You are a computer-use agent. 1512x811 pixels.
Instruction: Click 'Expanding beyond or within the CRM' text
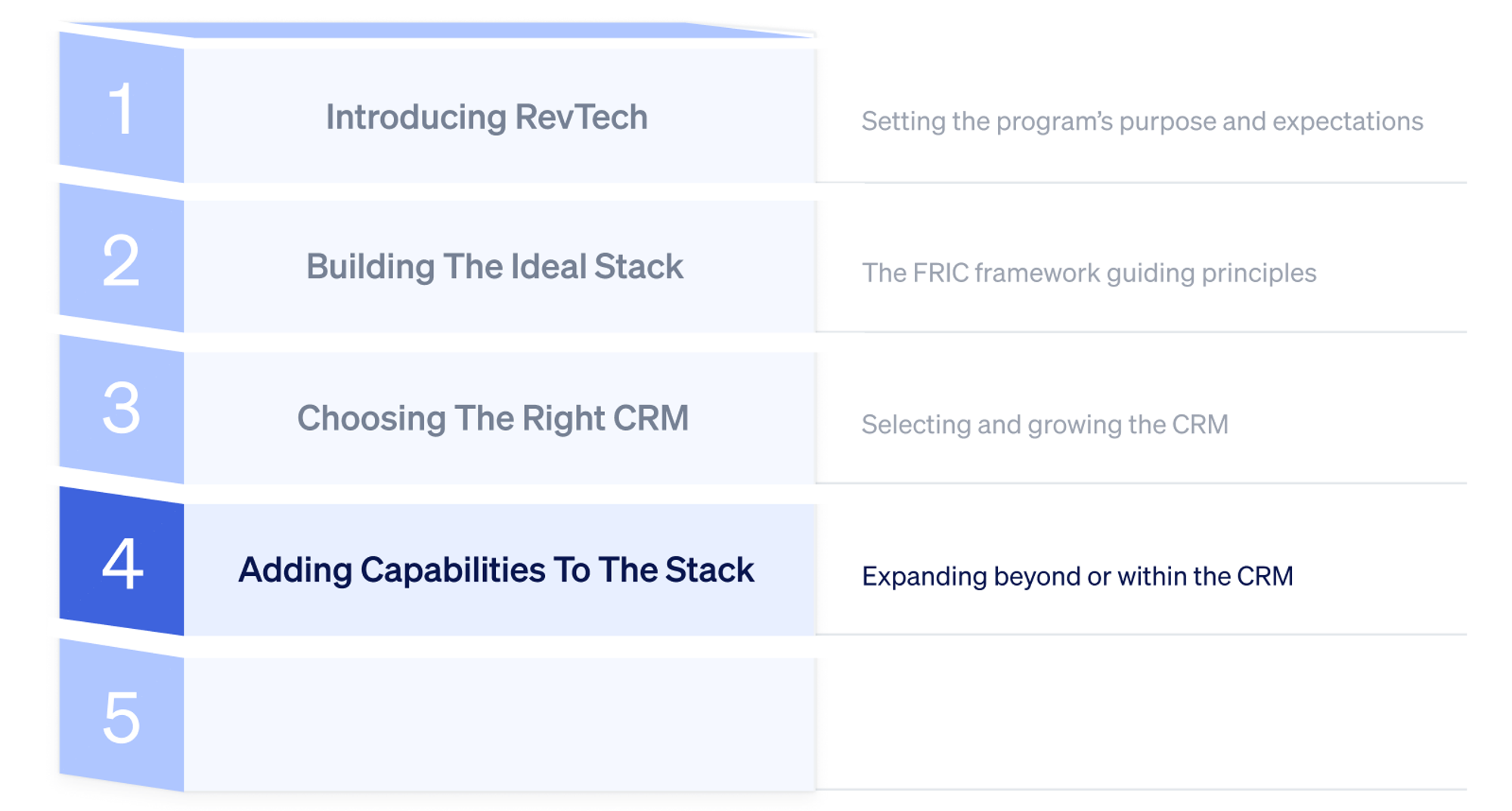coord(1077,577)
